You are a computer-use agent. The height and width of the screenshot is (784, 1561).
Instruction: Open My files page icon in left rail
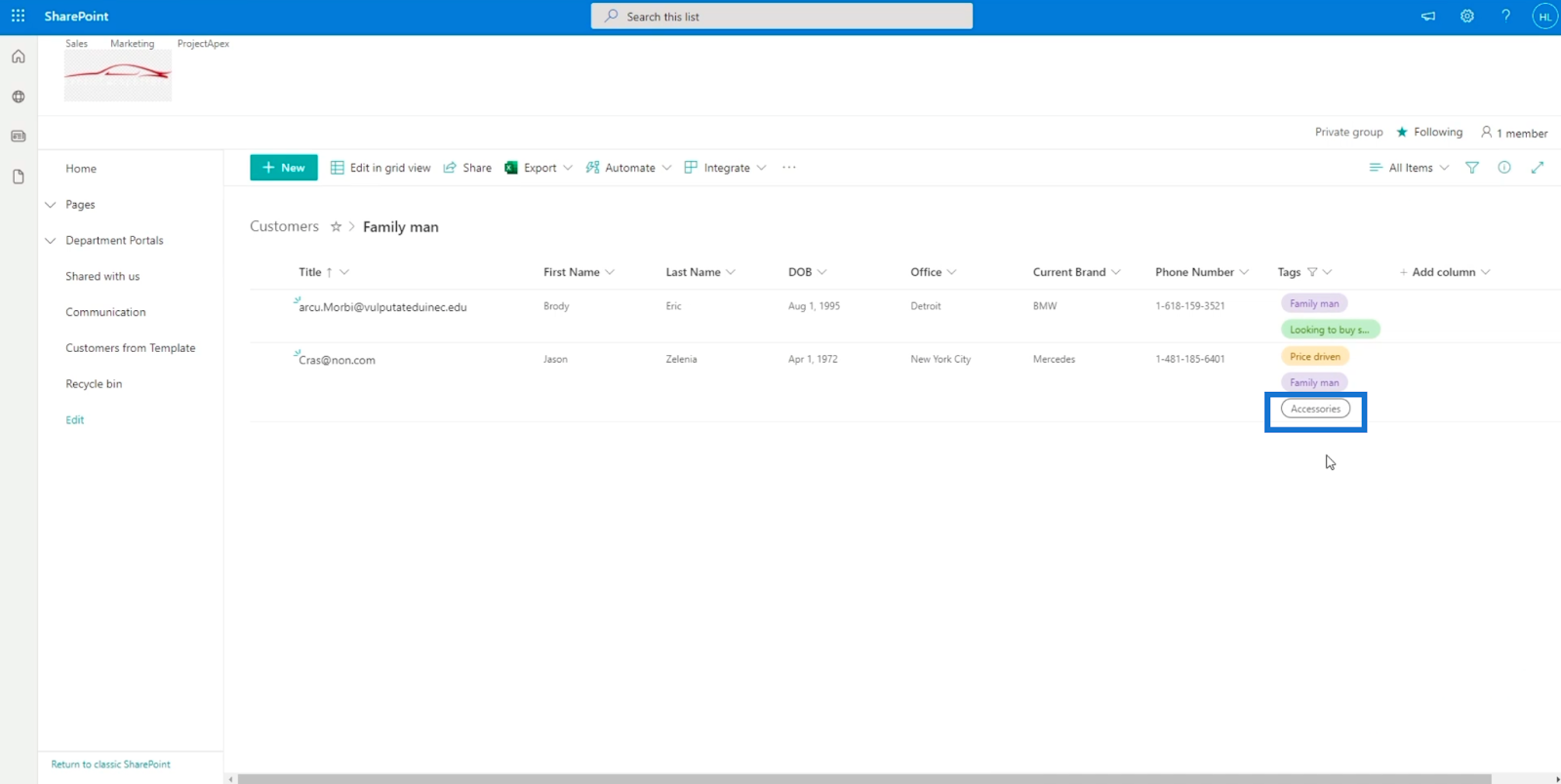tap(19, 176)
